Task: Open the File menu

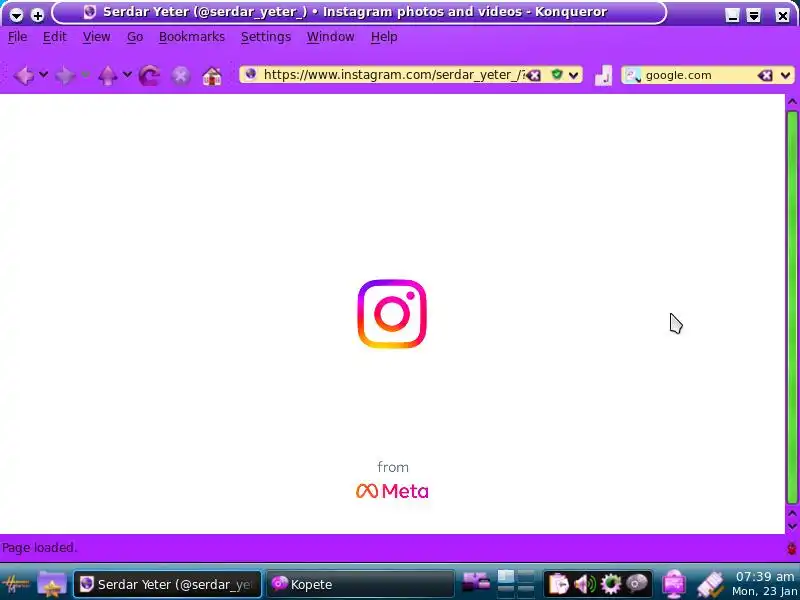Action: [x=17, y=37]
